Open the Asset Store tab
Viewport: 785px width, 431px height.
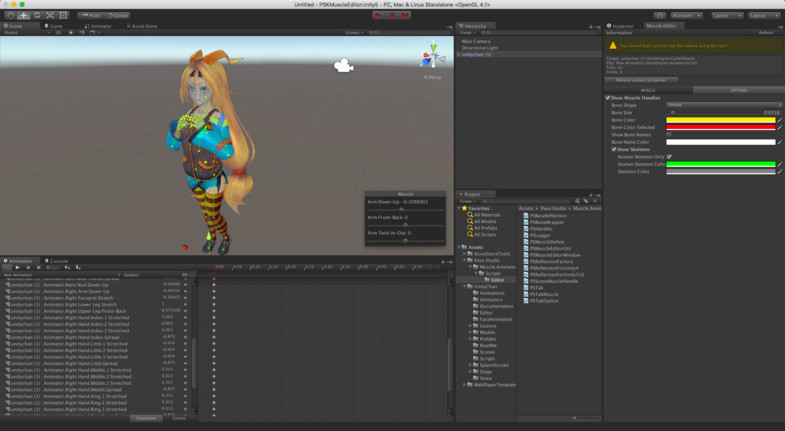click(x=141, y=26)
